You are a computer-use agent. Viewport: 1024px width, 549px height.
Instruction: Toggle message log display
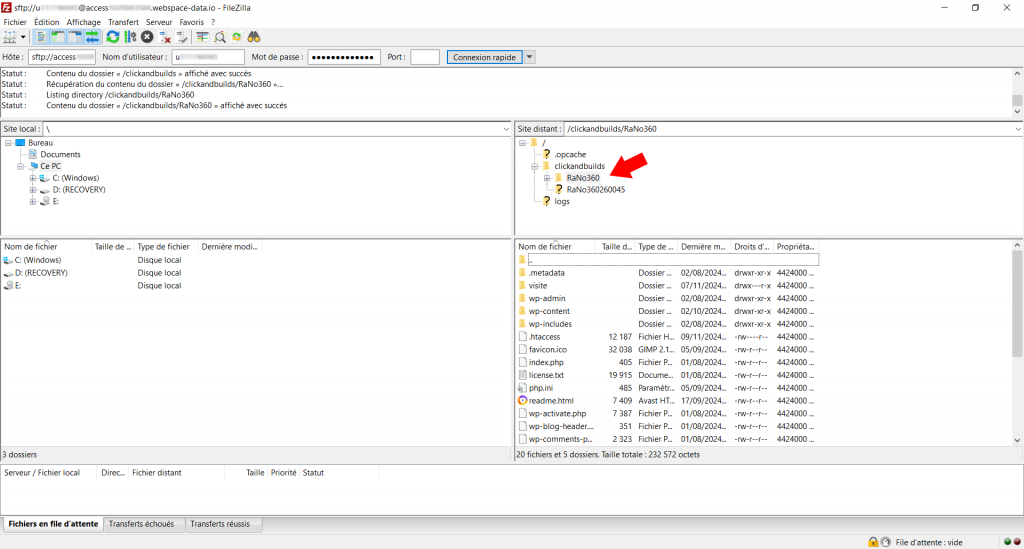pos(41,37)
